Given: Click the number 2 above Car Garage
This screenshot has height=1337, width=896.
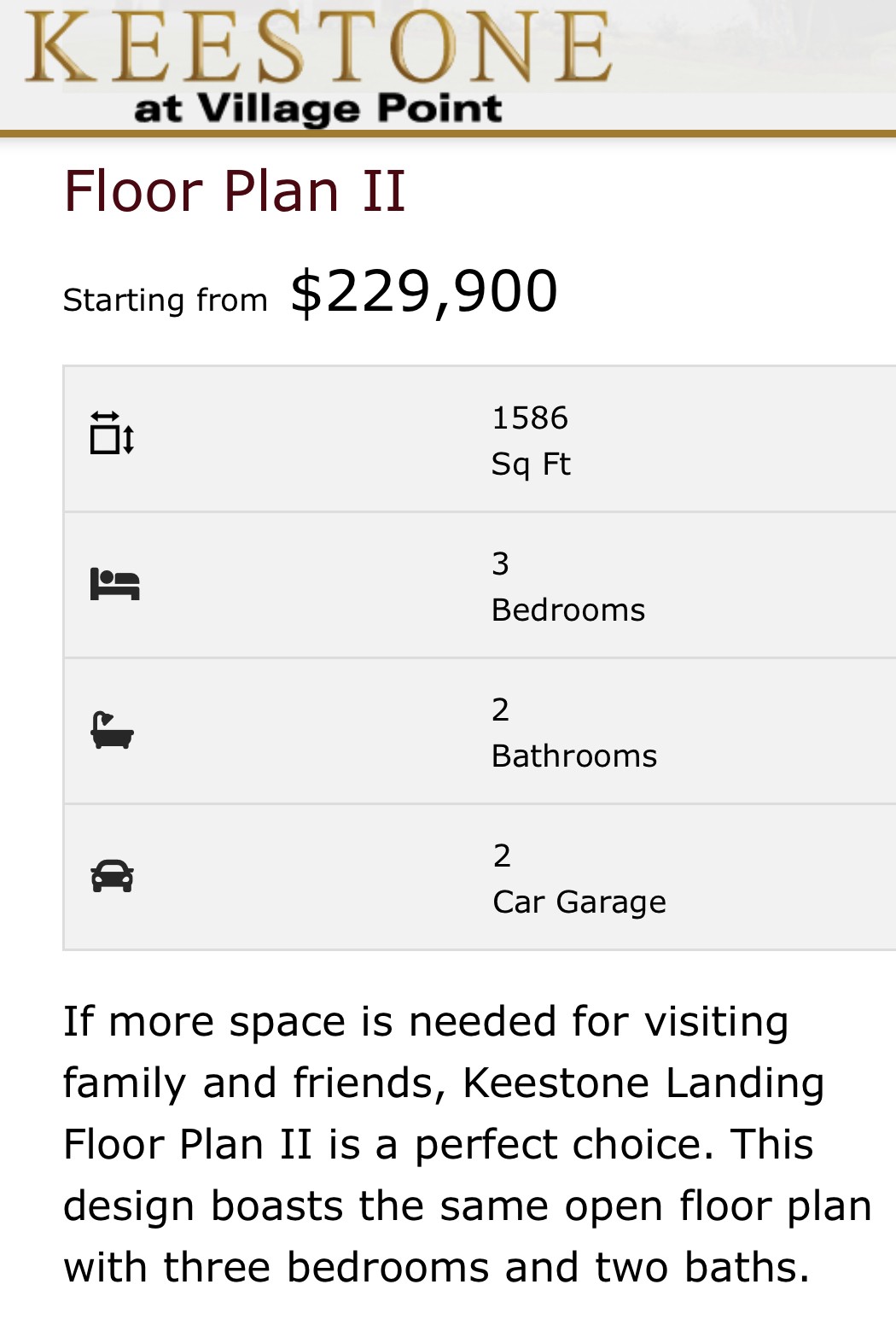Looking at the screenshot, I should pyautogui.click(x=502, y=855).
